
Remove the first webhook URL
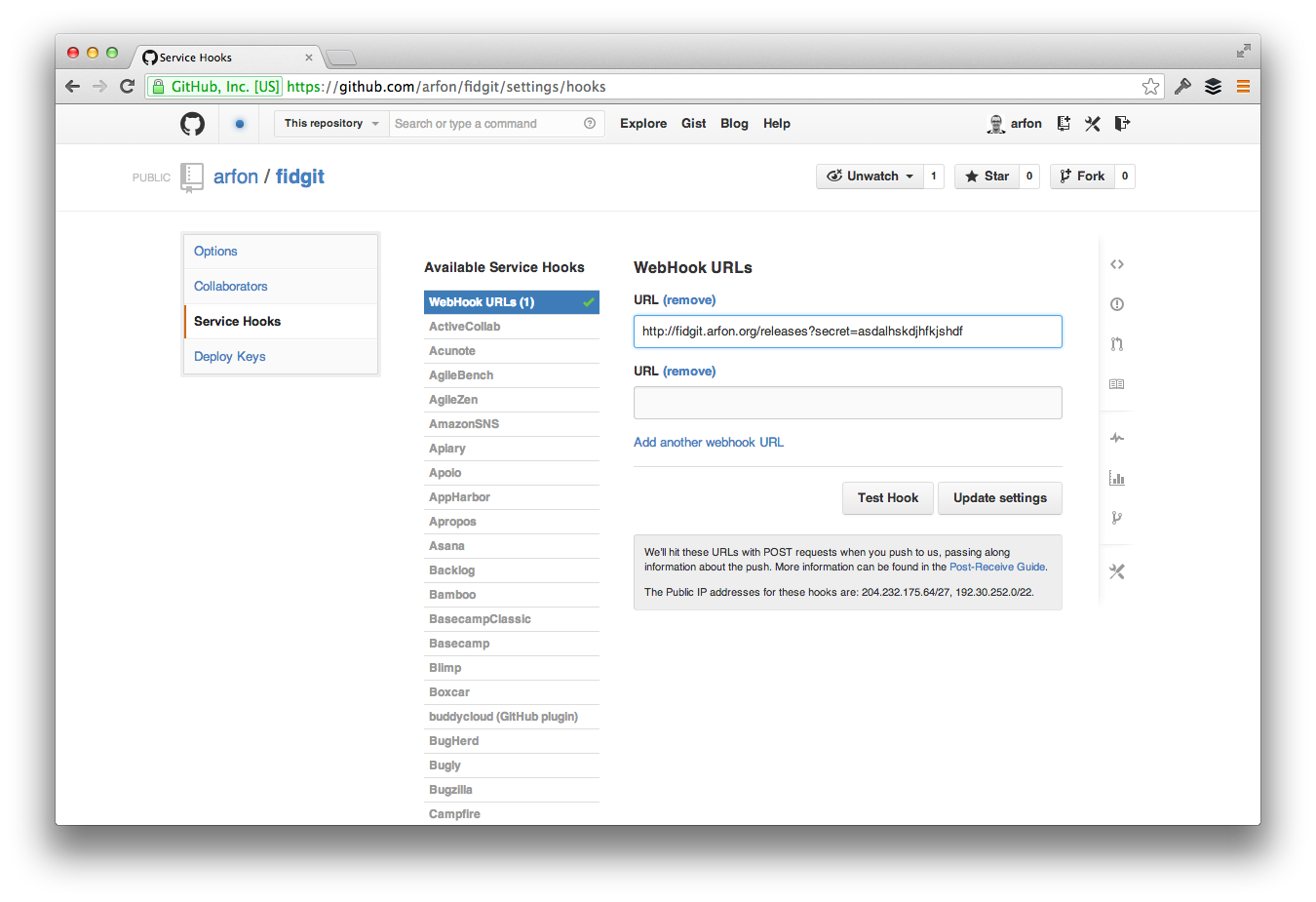(689, 300)
